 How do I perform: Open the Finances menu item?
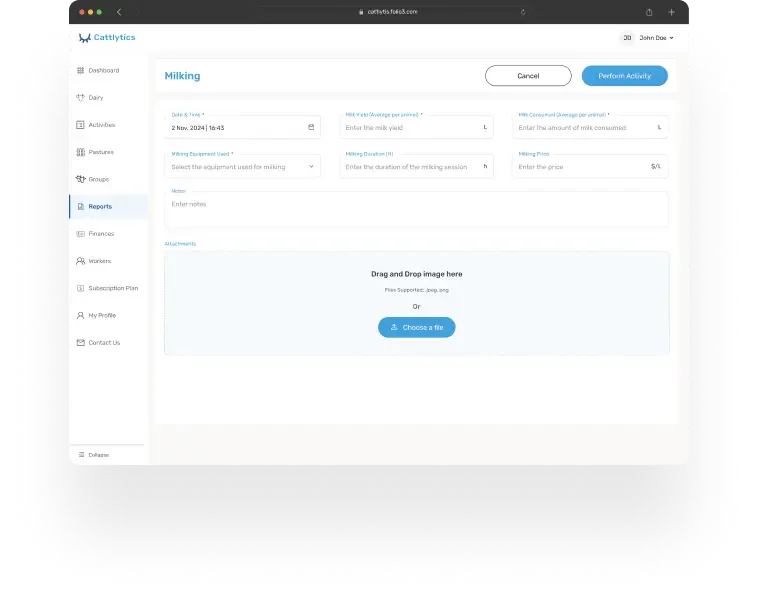click(x=108, y=234)
